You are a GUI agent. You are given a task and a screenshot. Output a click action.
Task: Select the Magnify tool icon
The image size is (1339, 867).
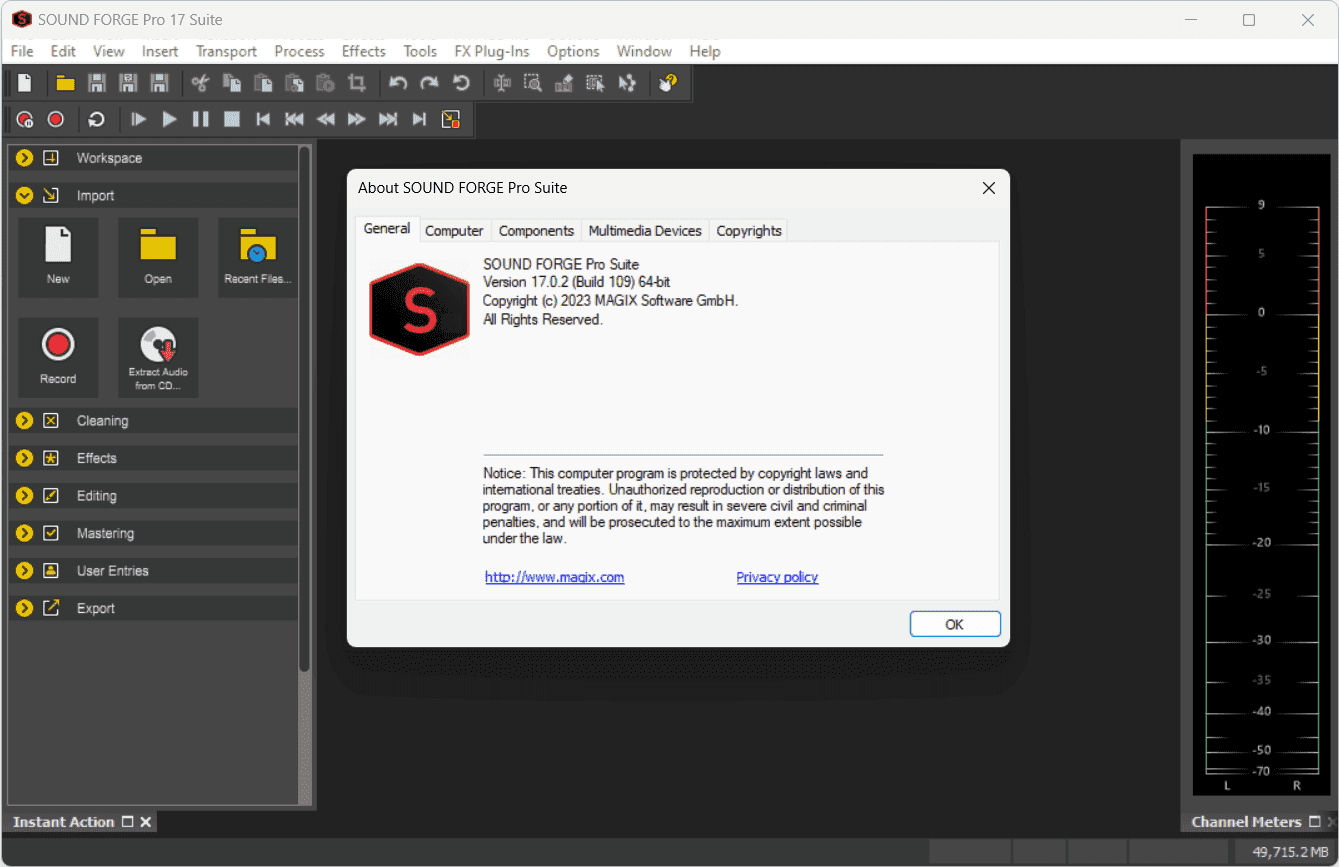pos(533,83)
